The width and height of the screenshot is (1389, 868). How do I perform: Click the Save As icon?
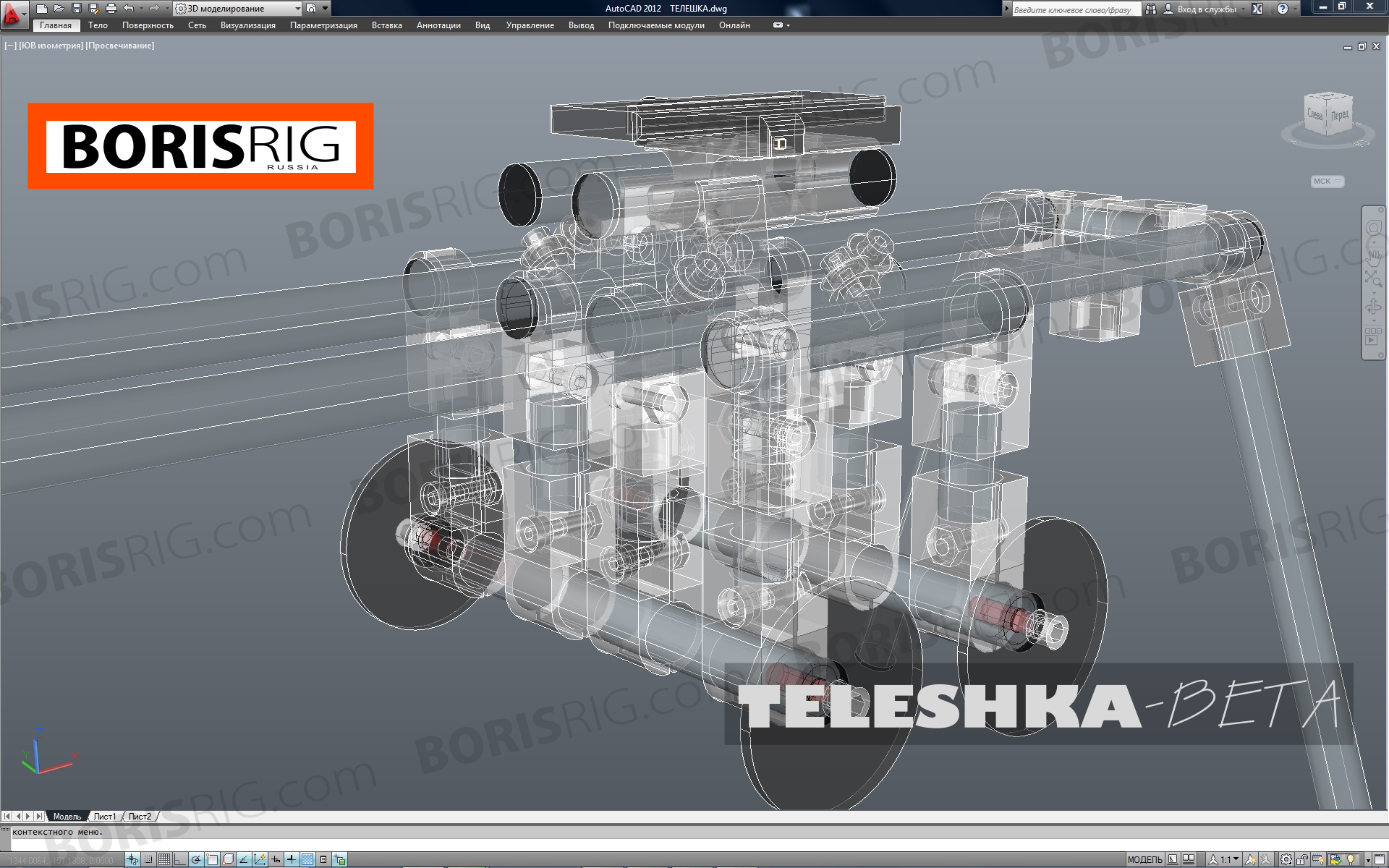(93, 9)
